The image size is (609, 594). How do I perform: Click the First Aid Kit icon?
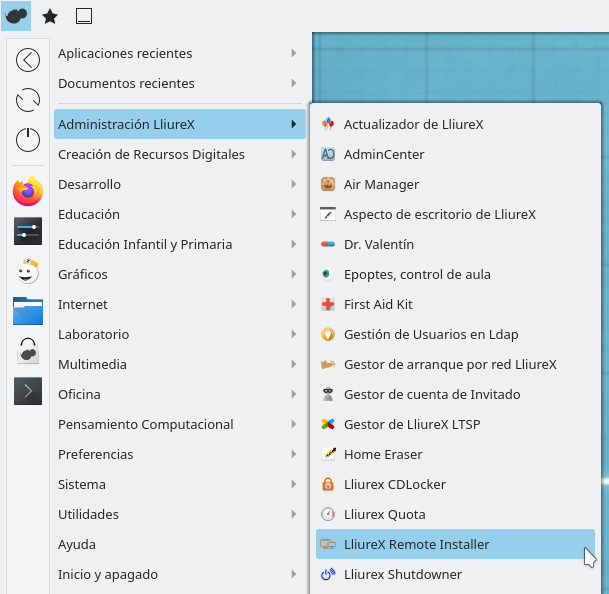click(327, 304)
